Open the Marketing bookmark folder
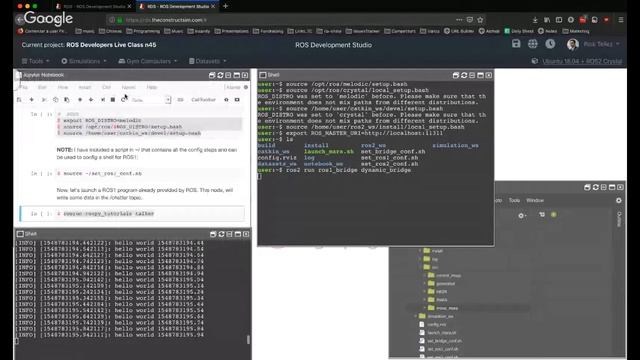The height and width of the screenshot is (360, 640). tap(576, 31)
